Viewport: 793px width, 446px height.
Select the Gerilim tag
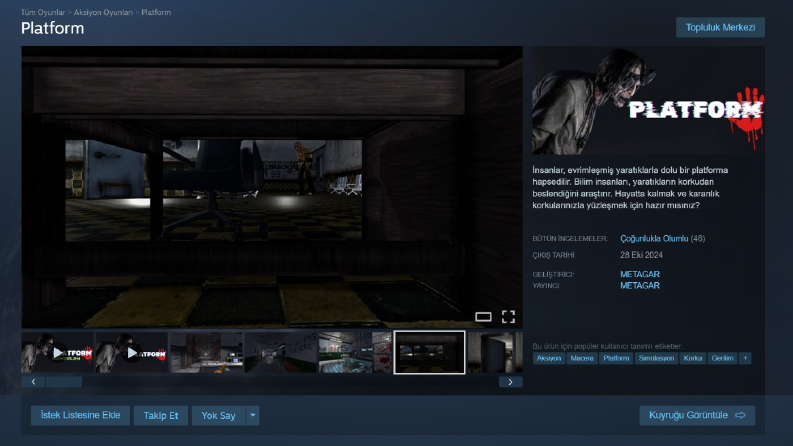(722, 358)
